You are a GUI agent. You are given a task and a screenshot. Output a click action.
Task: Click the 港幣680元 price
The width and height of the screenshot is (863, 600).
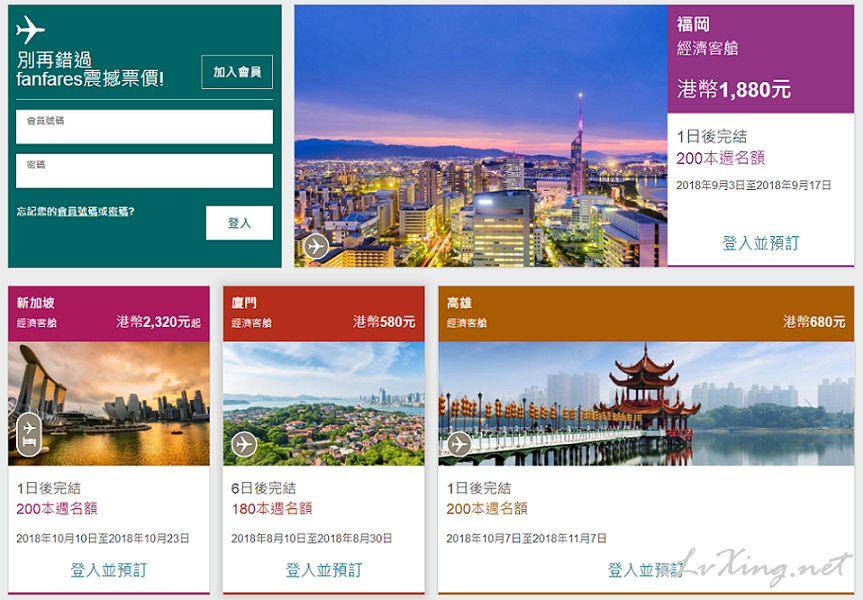[x=814, y=322]
